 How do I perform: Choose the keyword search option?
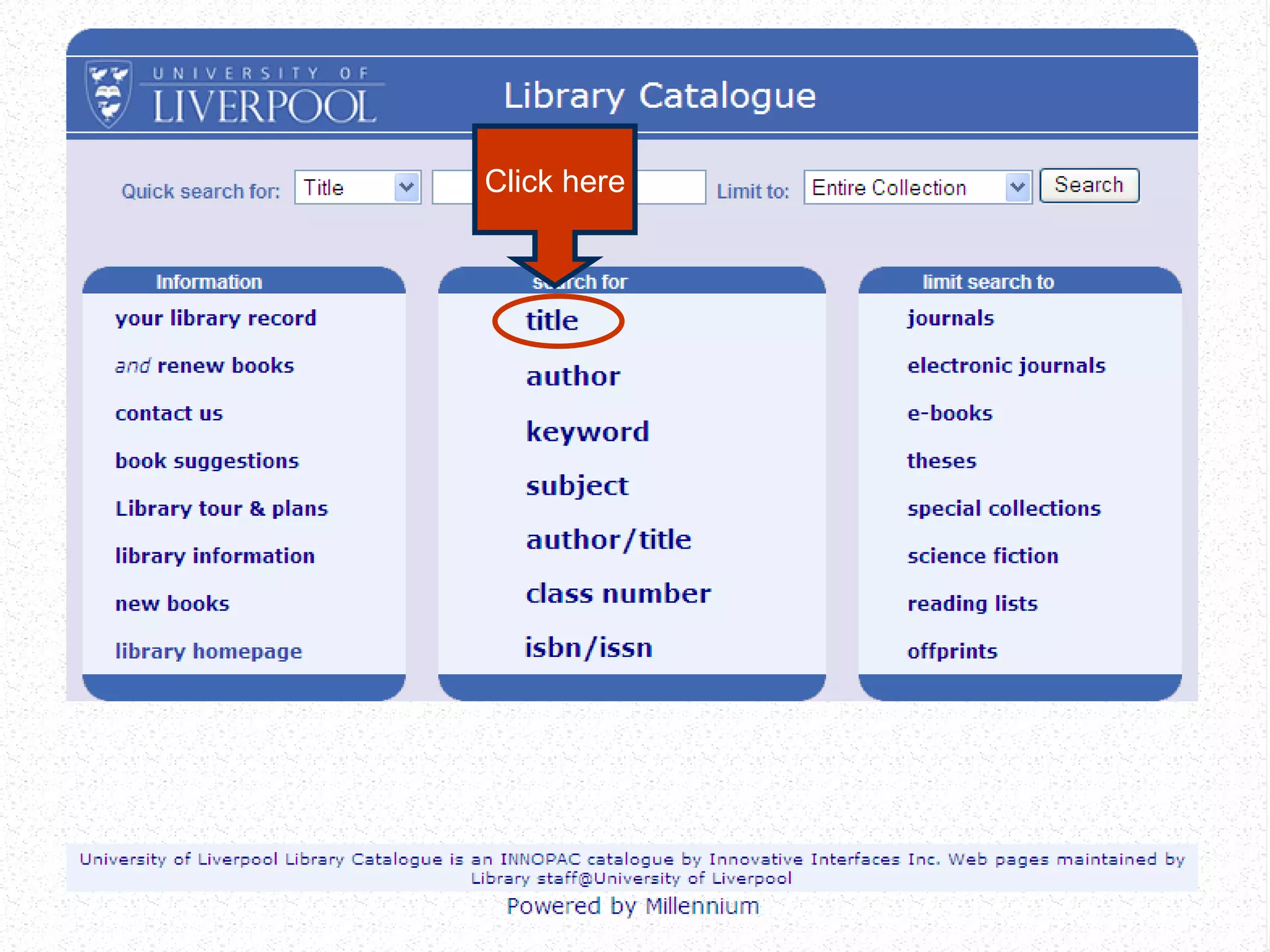[587, 431]
